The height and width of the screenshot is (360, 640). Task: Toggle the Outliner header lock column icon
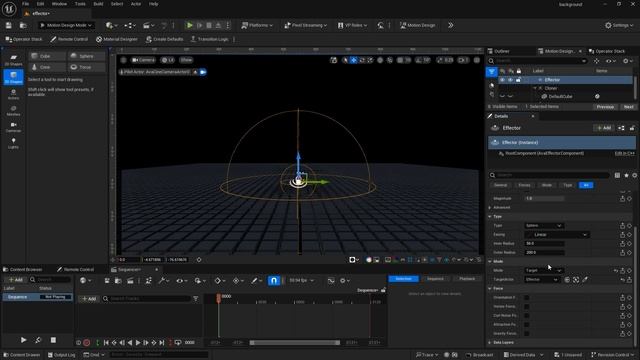click(x=519, y=71)
